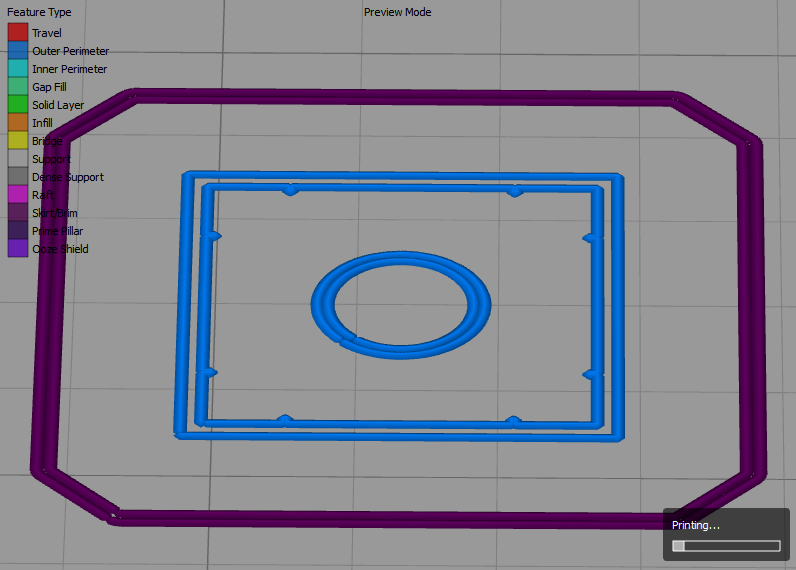Select the blue circular perimeter toolpath

pos(401,260)
